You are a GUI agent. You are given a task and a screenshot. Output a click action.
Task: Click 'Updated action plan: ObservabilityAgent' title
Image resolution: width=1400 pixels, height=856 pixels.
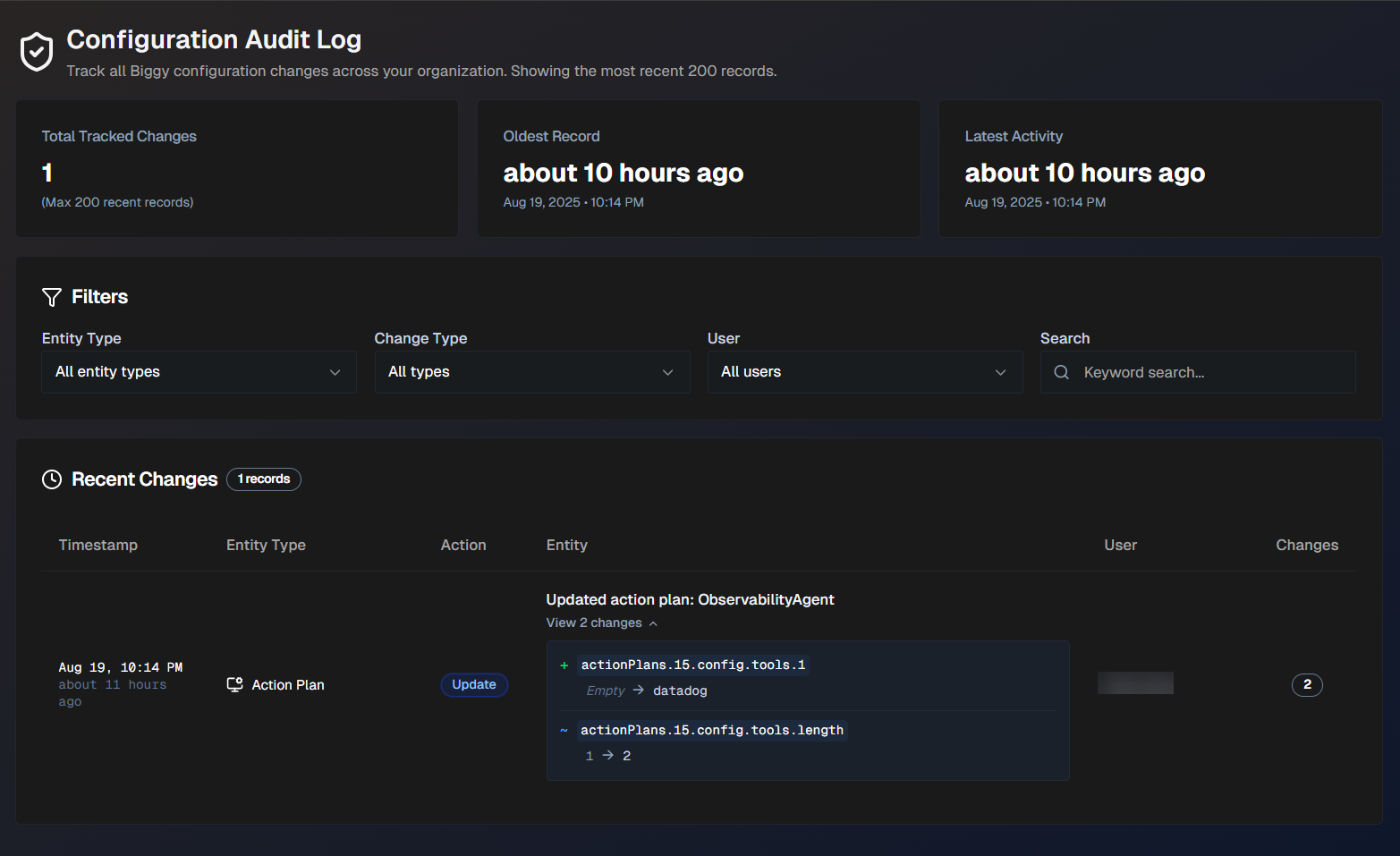click(x=690, y=599)
